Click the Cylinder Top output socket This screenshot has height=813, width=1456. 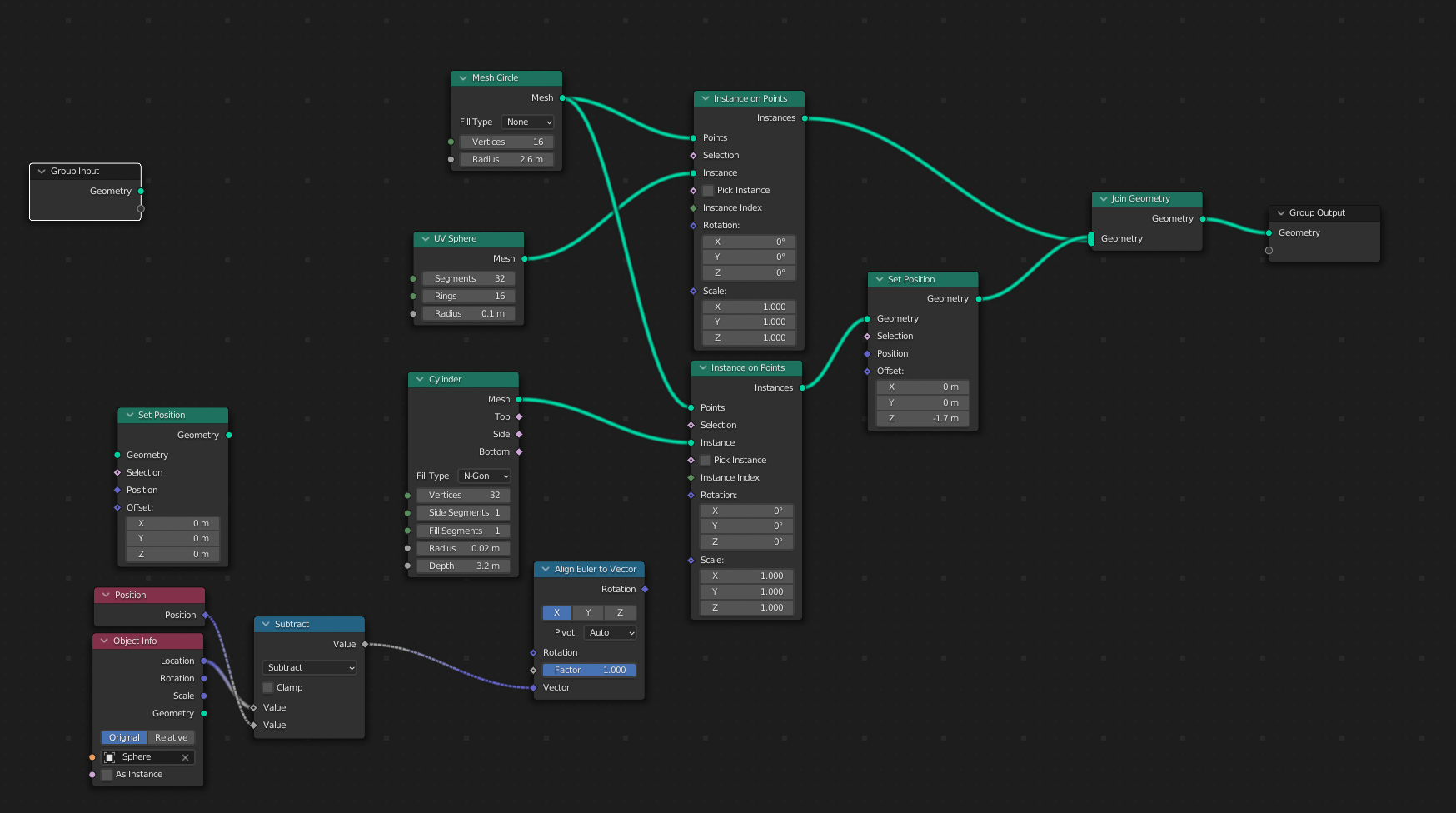click(519, 417)
